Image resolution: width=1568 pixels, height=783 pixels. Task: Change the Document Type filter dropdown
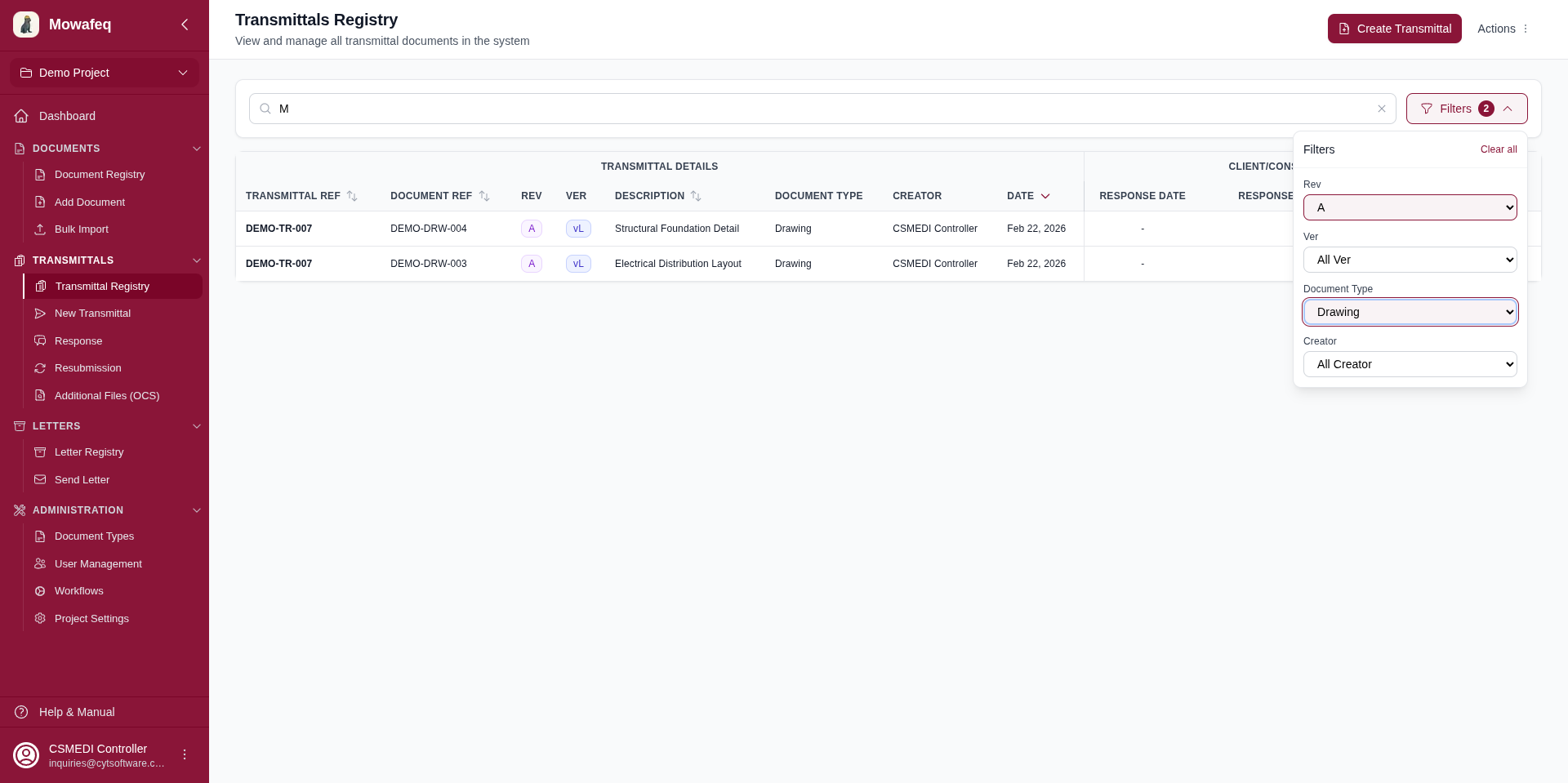pyautogui.click(x=1410, y=312)
